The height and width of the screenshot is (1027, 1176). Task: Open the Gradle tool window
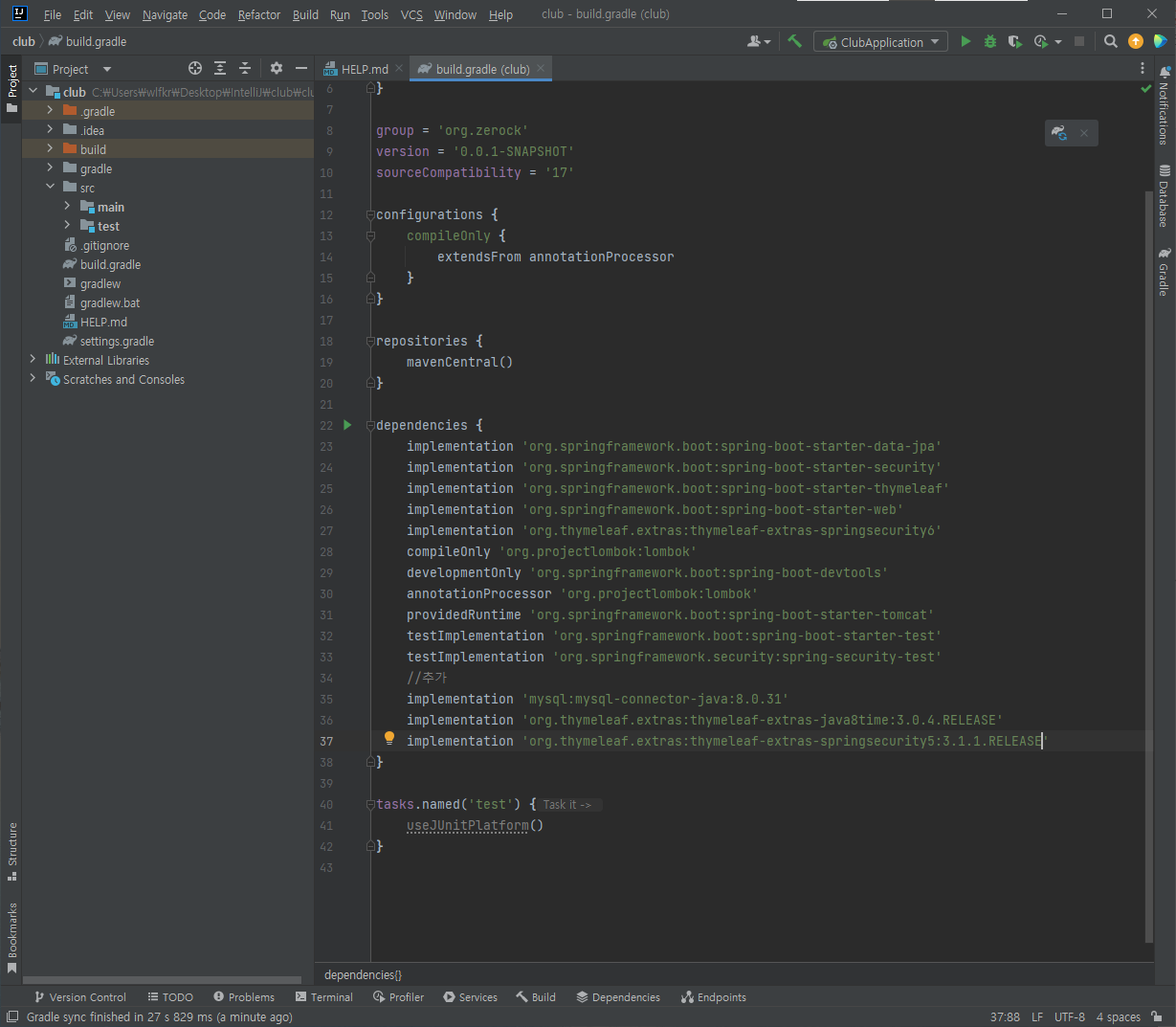pos(1165,271)
